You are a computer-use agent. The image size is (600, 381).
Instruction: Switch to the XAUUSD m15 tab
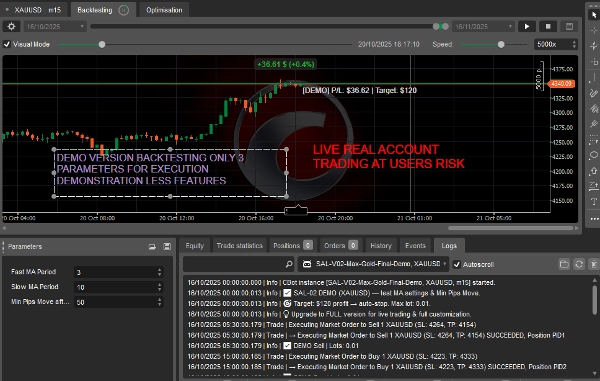[x=34, y=10]
